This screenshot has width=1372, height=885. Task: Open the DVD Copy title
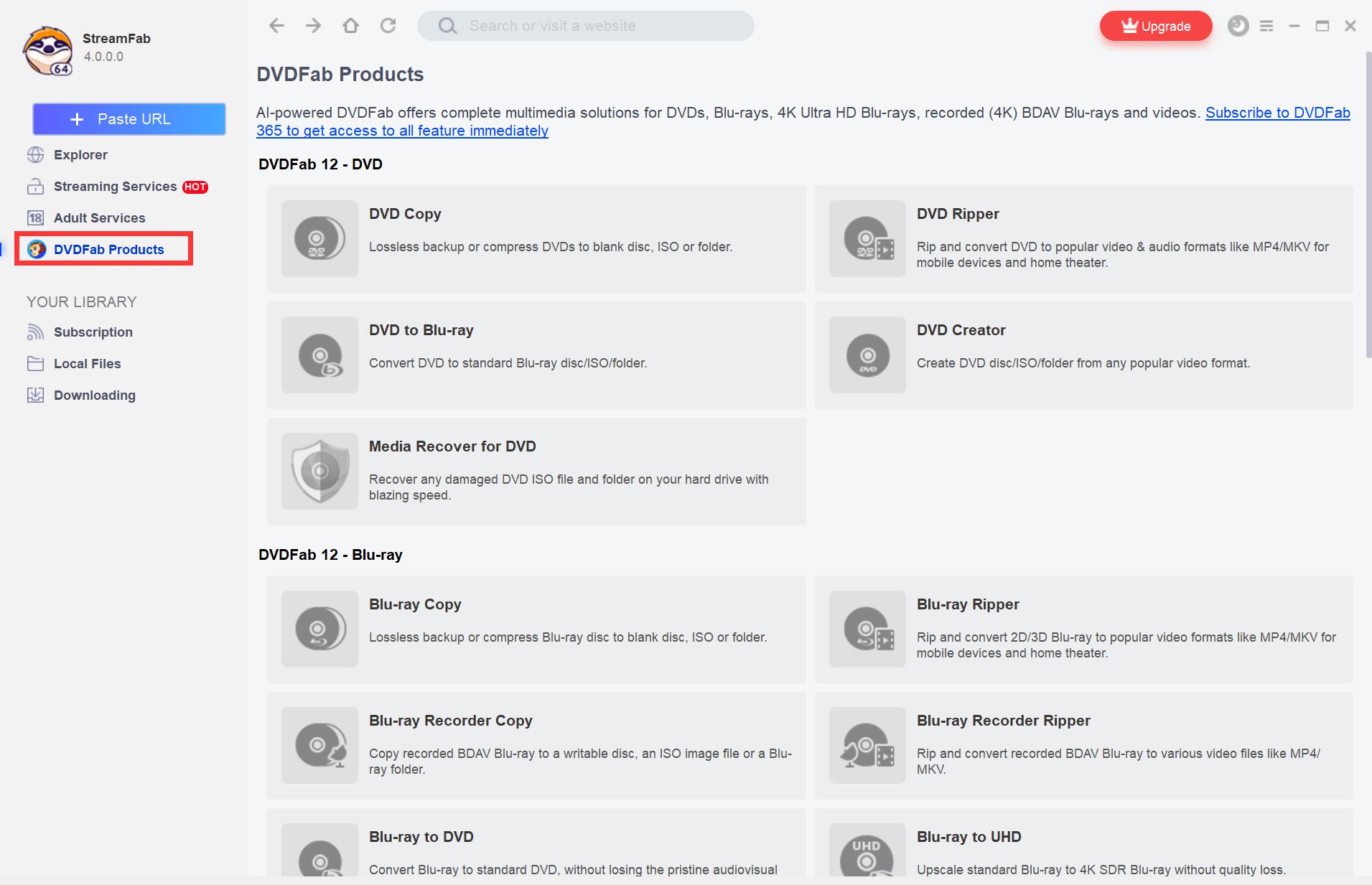click(x=405, y=214)
